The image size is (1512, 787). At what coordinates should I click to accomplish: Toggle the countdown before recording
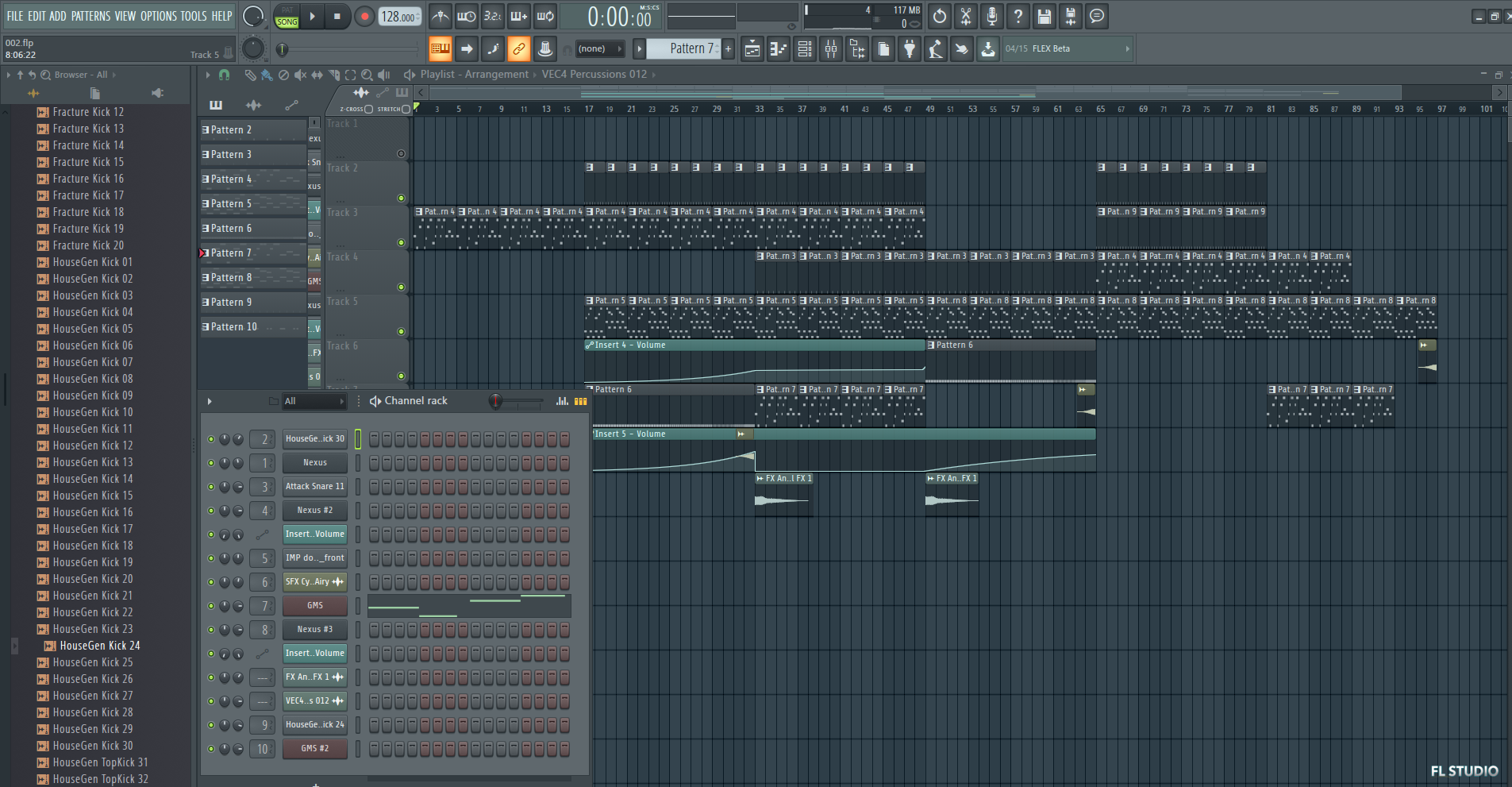(493, 16)
